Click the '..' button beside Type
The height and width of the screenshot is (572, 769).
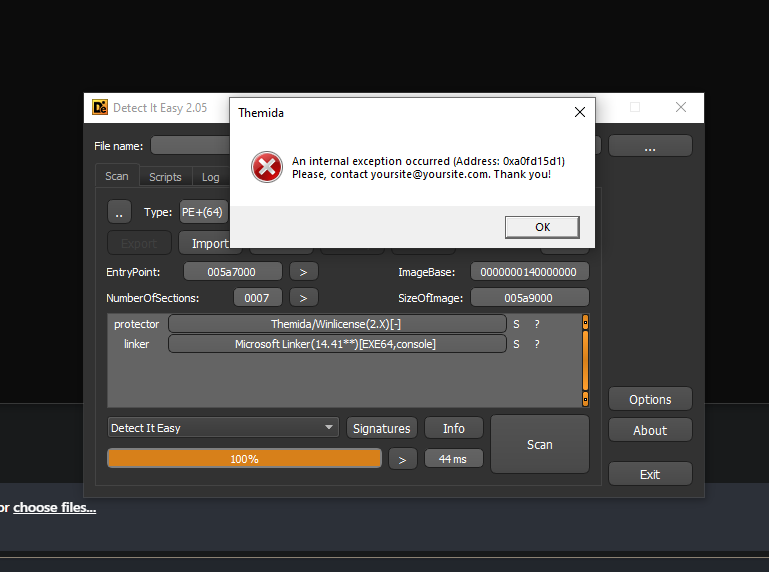pos(120,212)
